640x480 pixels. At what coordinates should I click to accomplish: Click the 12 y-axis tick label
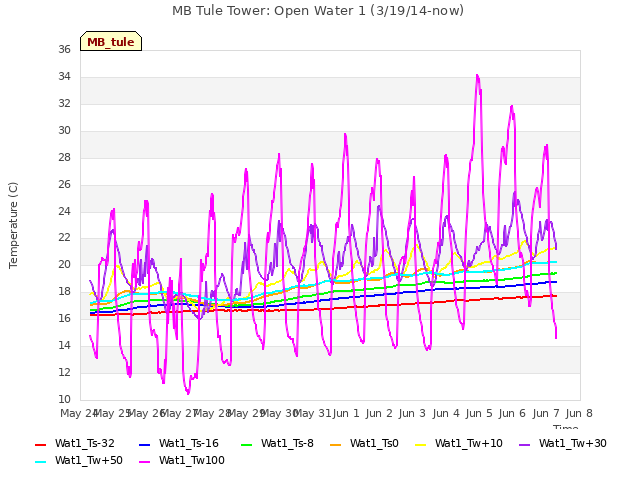[64, 372]
